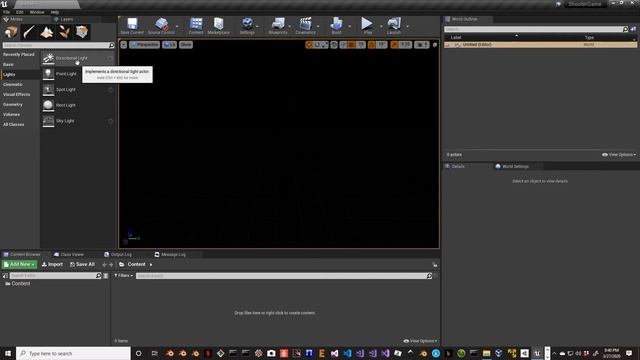Expand the Cinematics dropdown arrow
The width and height of the screenshot is (640, 360).
tap(318, 27)
